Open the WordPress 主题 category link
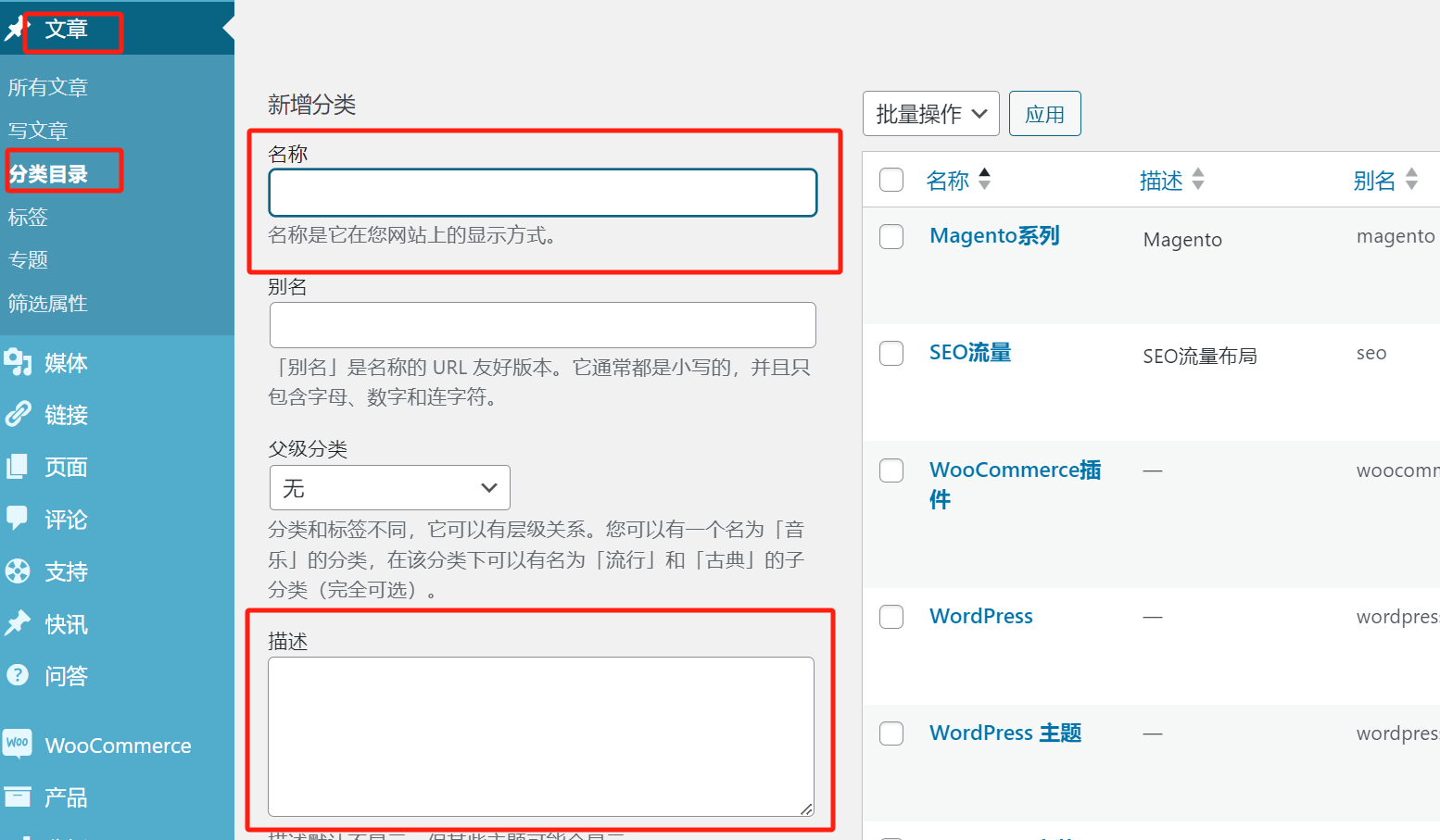This screenshot has height=840, width=1440. click(x=1004, y=733)
